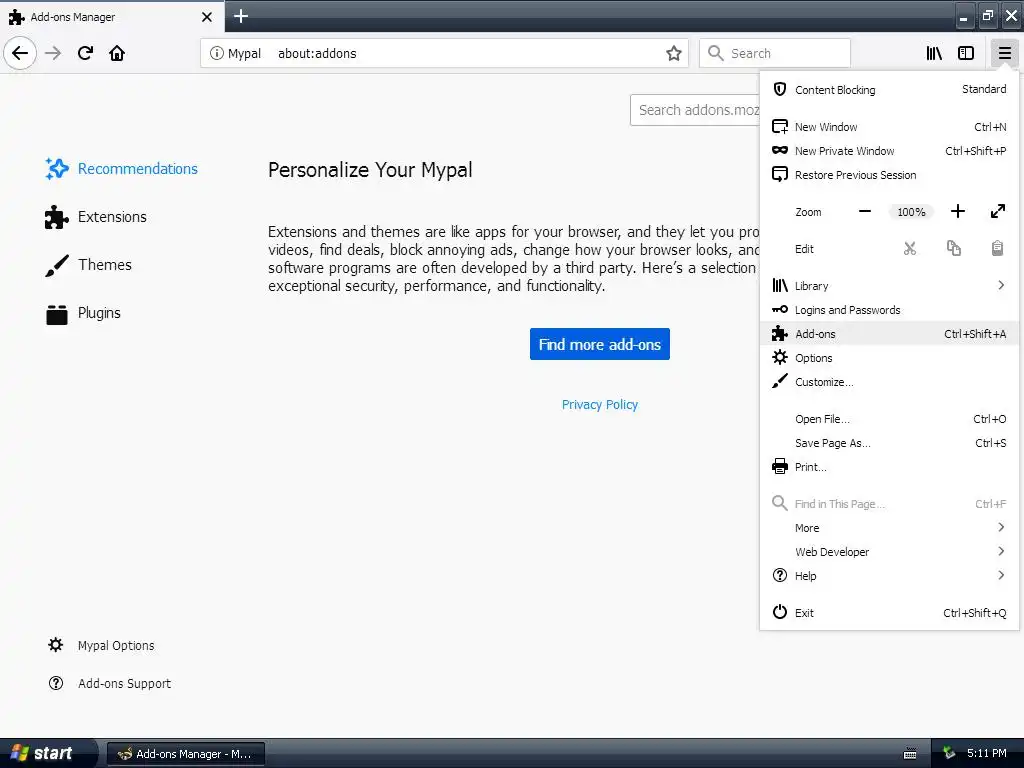Image resolution: width=1024 pixels, height=768 pixels.
Task: Click the Find more add-ons button
Action: (600, 344)
